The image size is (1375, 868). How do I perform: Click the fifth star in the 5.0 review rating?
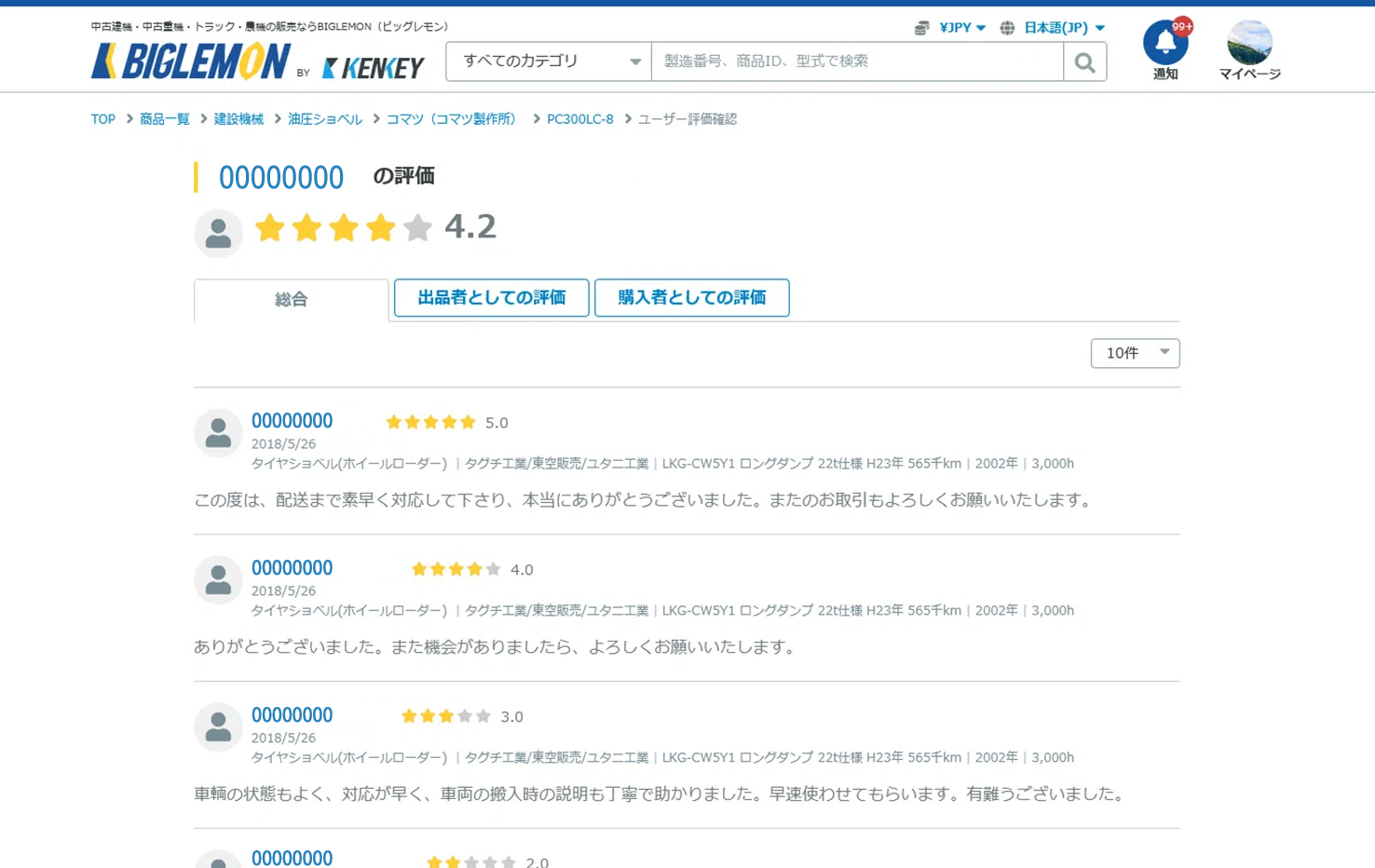pos(469,421)
